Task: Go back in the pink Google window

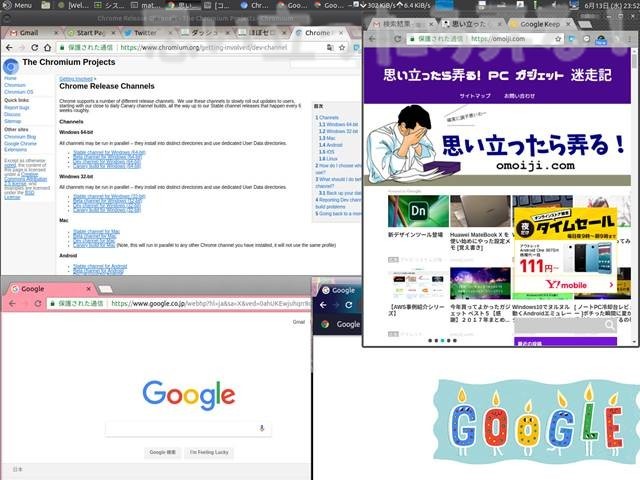Action: (12, 304)
